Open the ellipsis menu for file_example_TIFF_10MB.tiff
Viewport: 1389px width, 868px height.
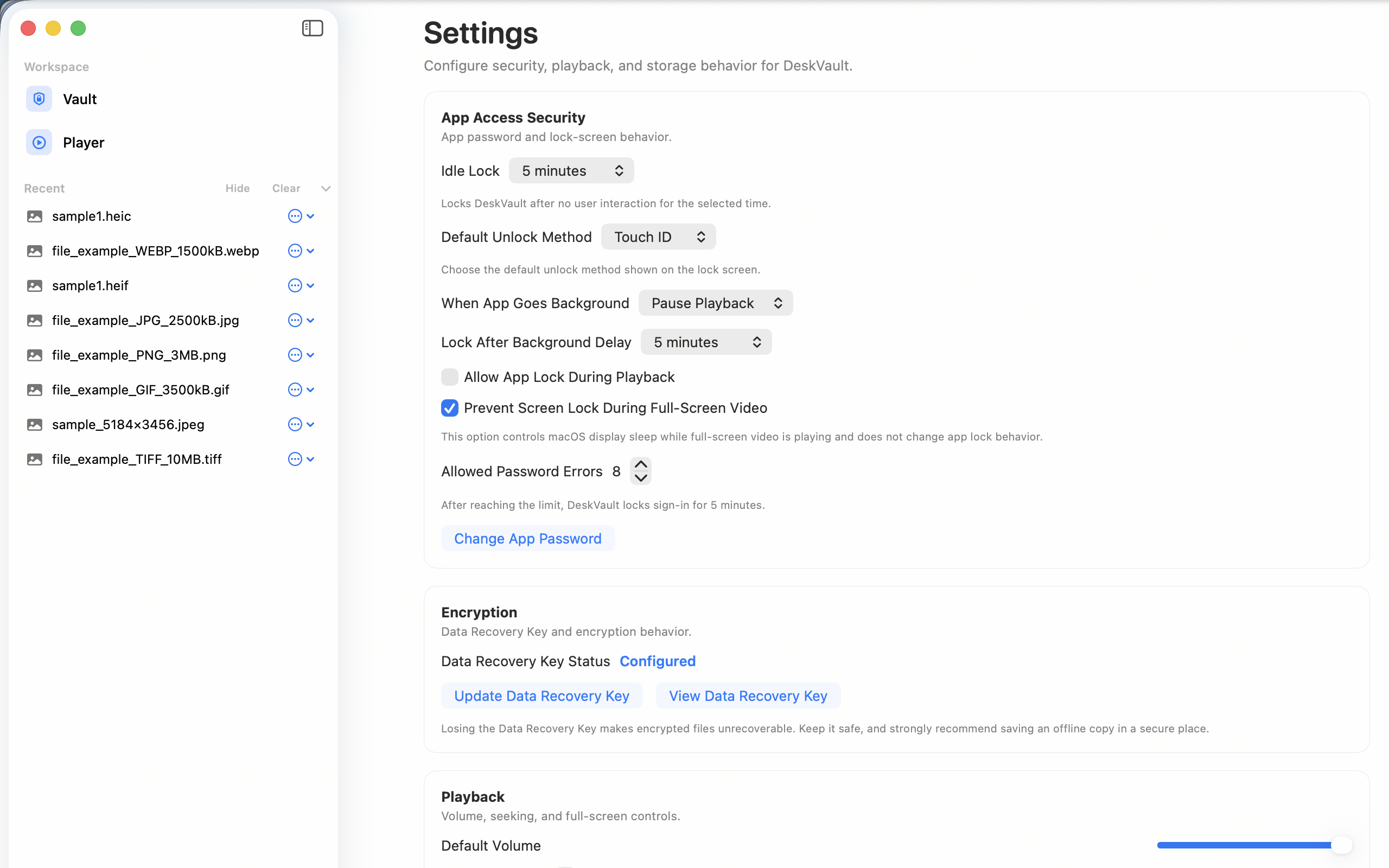295,459
